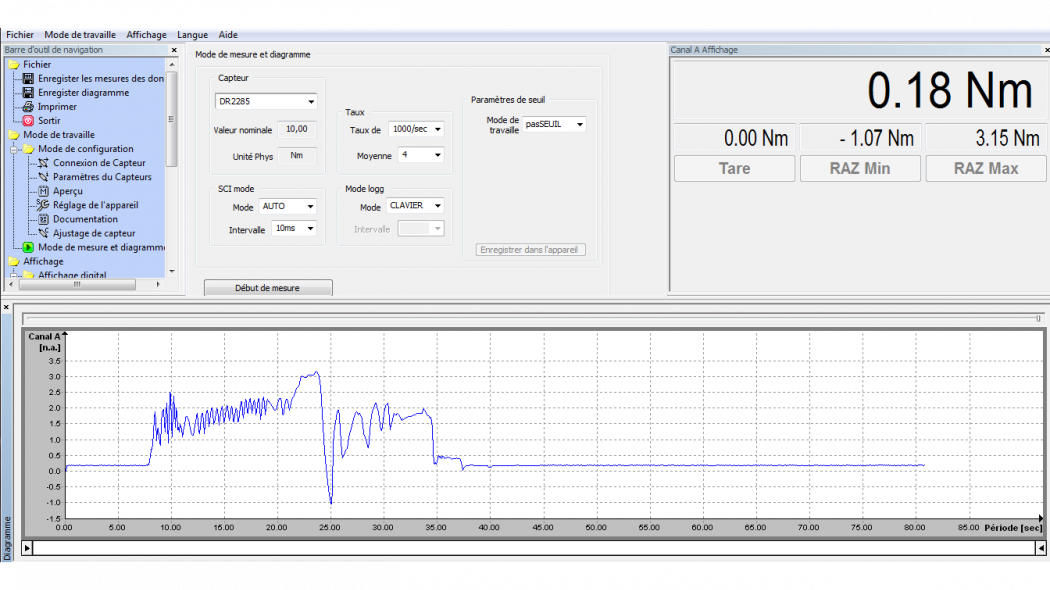Click the Mode de configuration folder icon
The image size is (1050, 590).
pos(28,149)
